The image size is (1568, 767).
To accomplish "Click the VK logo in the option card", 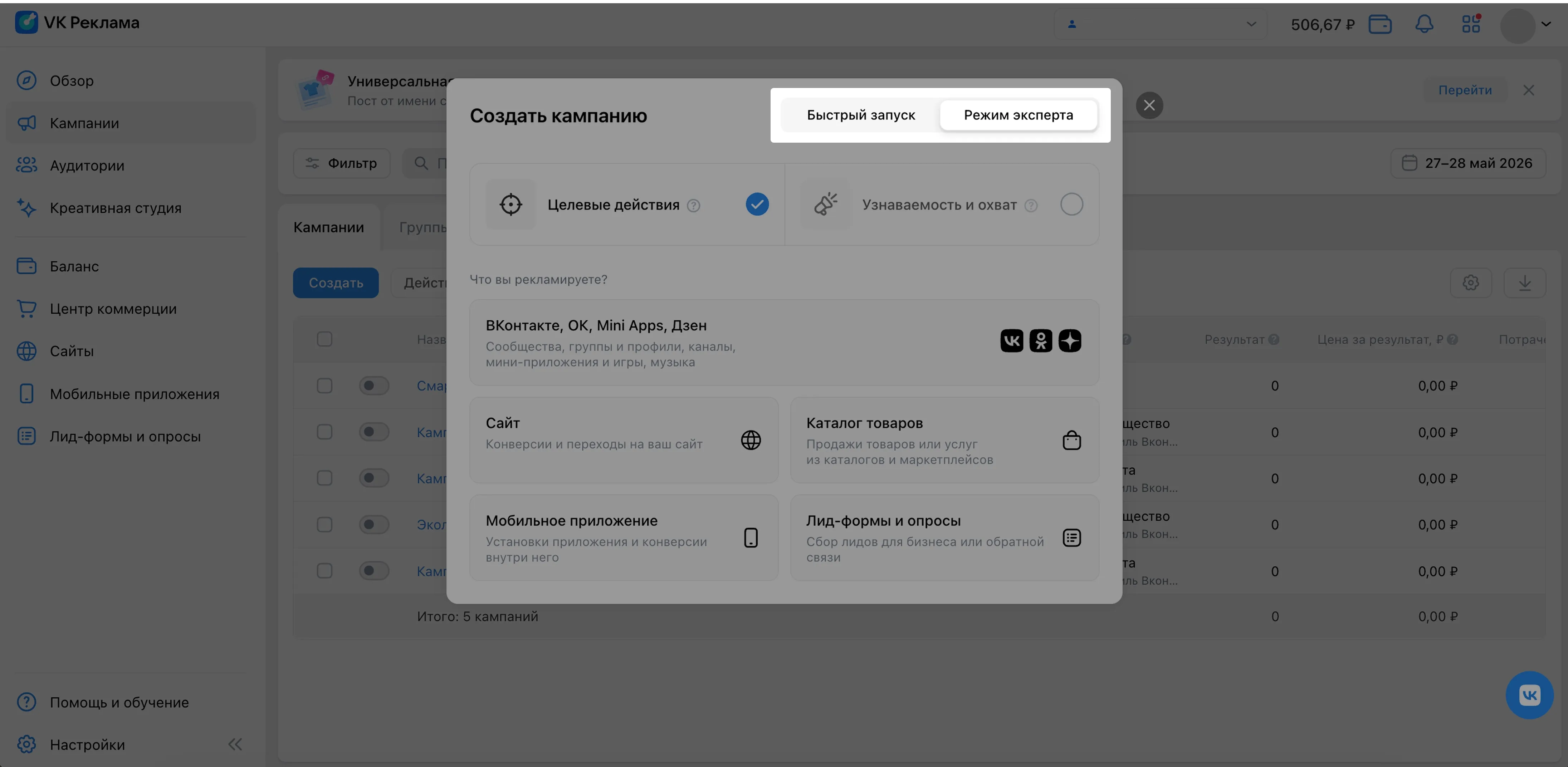I will 1012,341.
